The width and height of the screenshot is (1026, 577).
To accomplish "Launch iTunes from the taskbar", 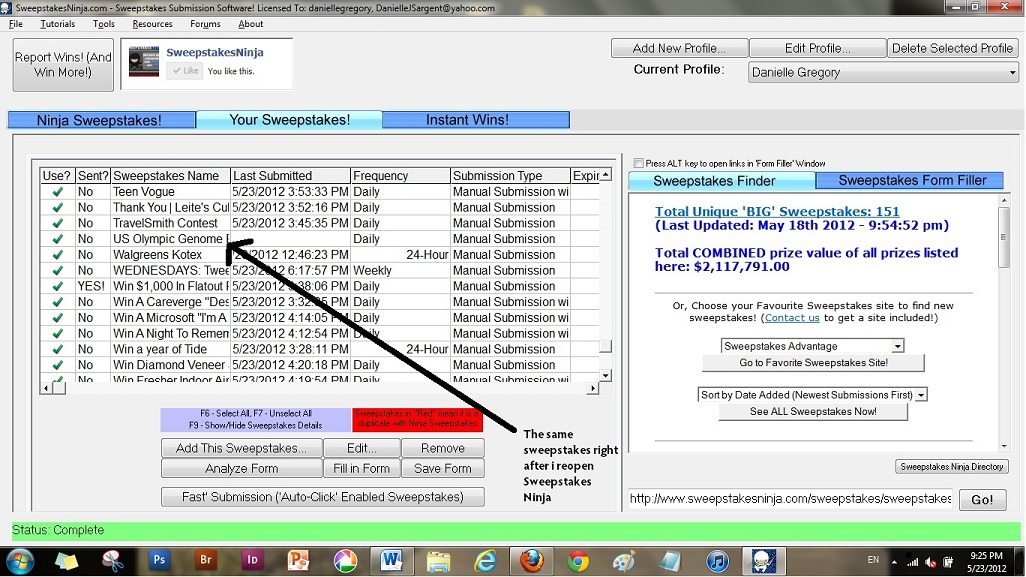I will (717, 561).
